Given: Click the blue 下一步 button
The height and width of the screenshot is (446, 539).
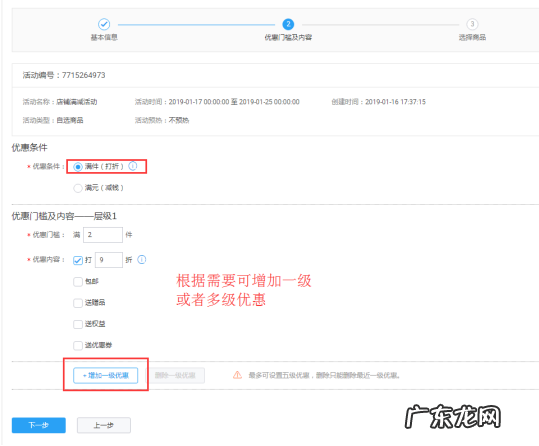Looking at the screenshot, I should (38, 425).
